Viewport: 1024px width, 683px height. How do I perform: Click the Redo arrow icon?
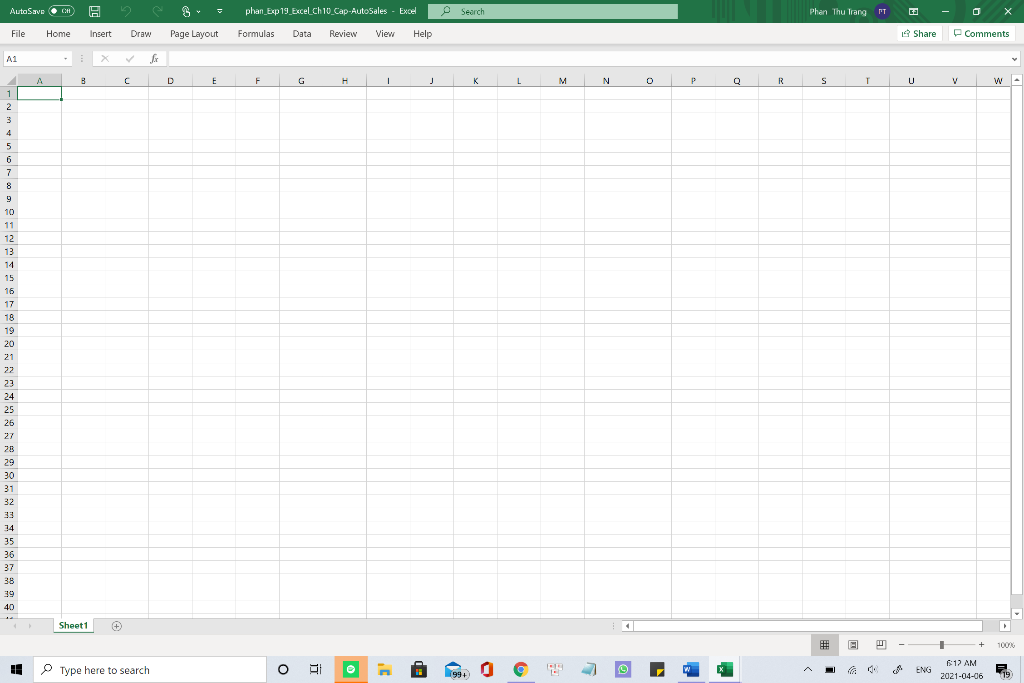pyautogui.click(x=157, y=11)
